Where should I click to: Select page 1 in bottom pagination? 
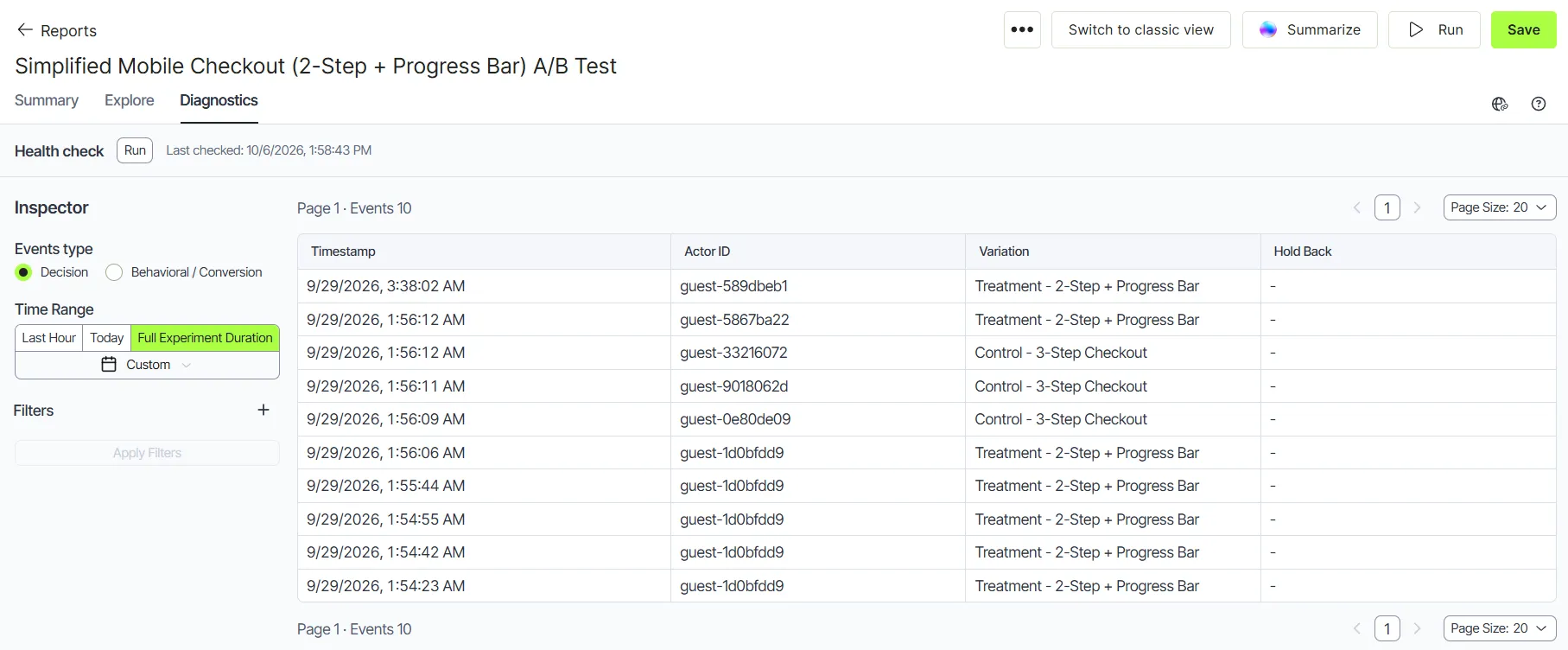click(1387, 628)
